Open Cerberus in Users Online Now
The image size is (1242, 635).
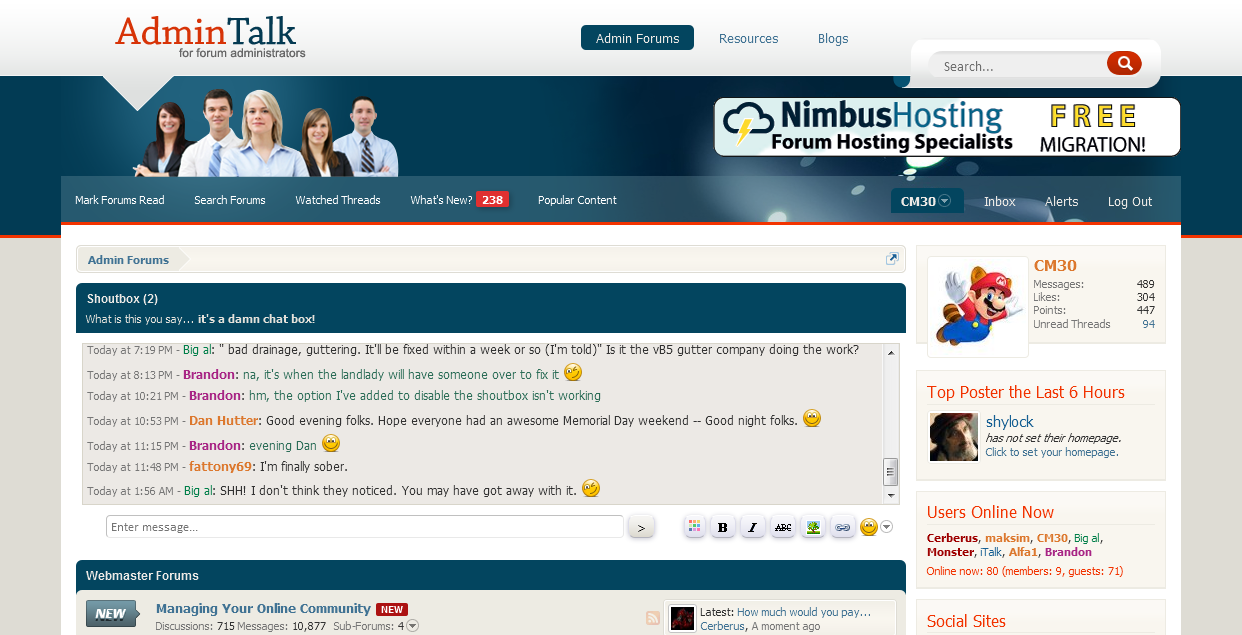tap(952, 538)
